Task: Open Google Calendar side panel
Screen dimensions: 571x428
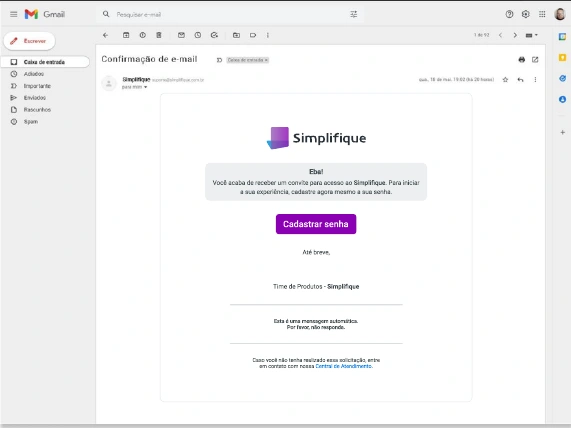Action: point(562,36)
